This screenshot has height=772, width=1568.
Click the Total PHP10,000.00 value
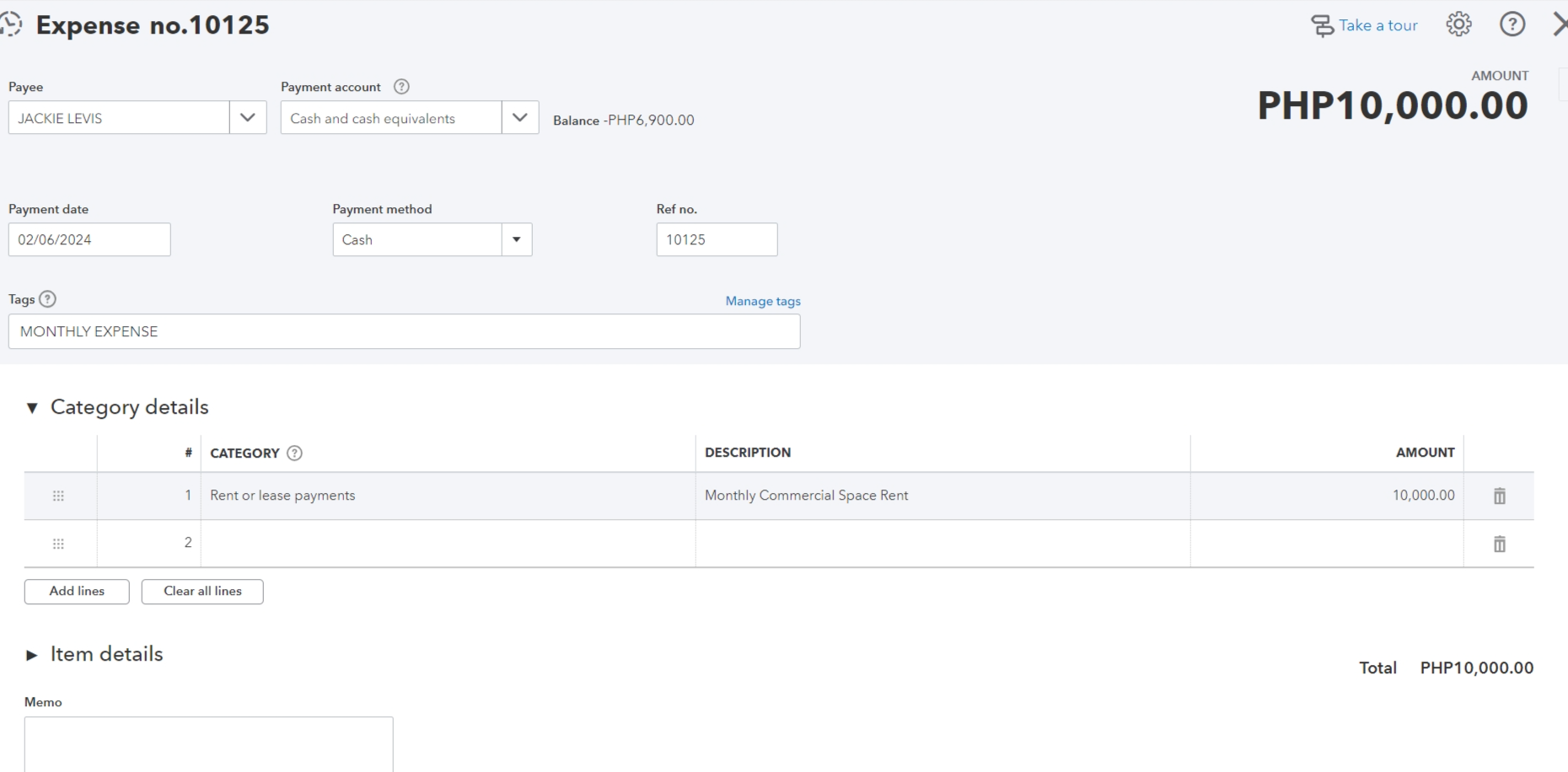click(x=1476, y=668)
